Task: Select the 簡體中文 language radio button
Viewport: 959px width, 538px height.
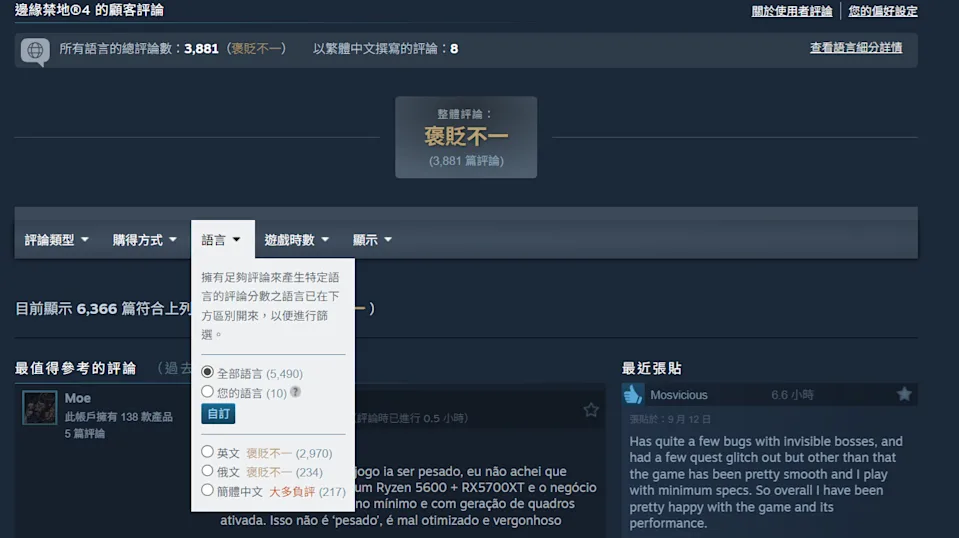Action: [207, 490]
